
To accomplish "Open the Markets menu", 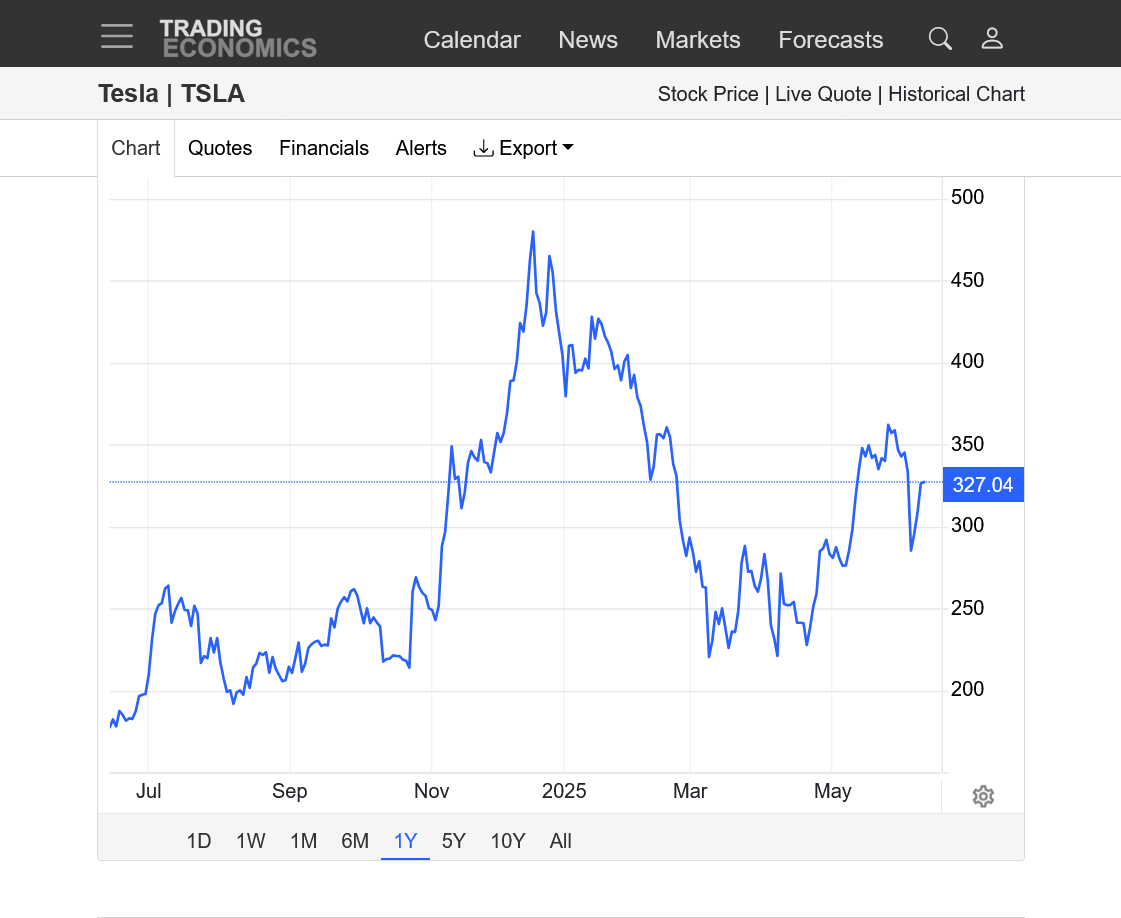I will click(698, 40).
